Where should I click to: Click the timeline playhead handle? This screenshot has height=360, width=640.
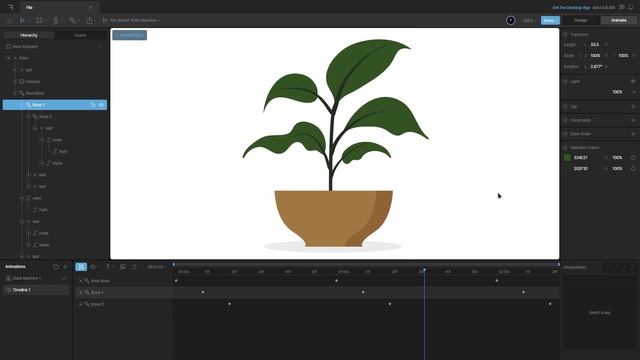point(424,270)
